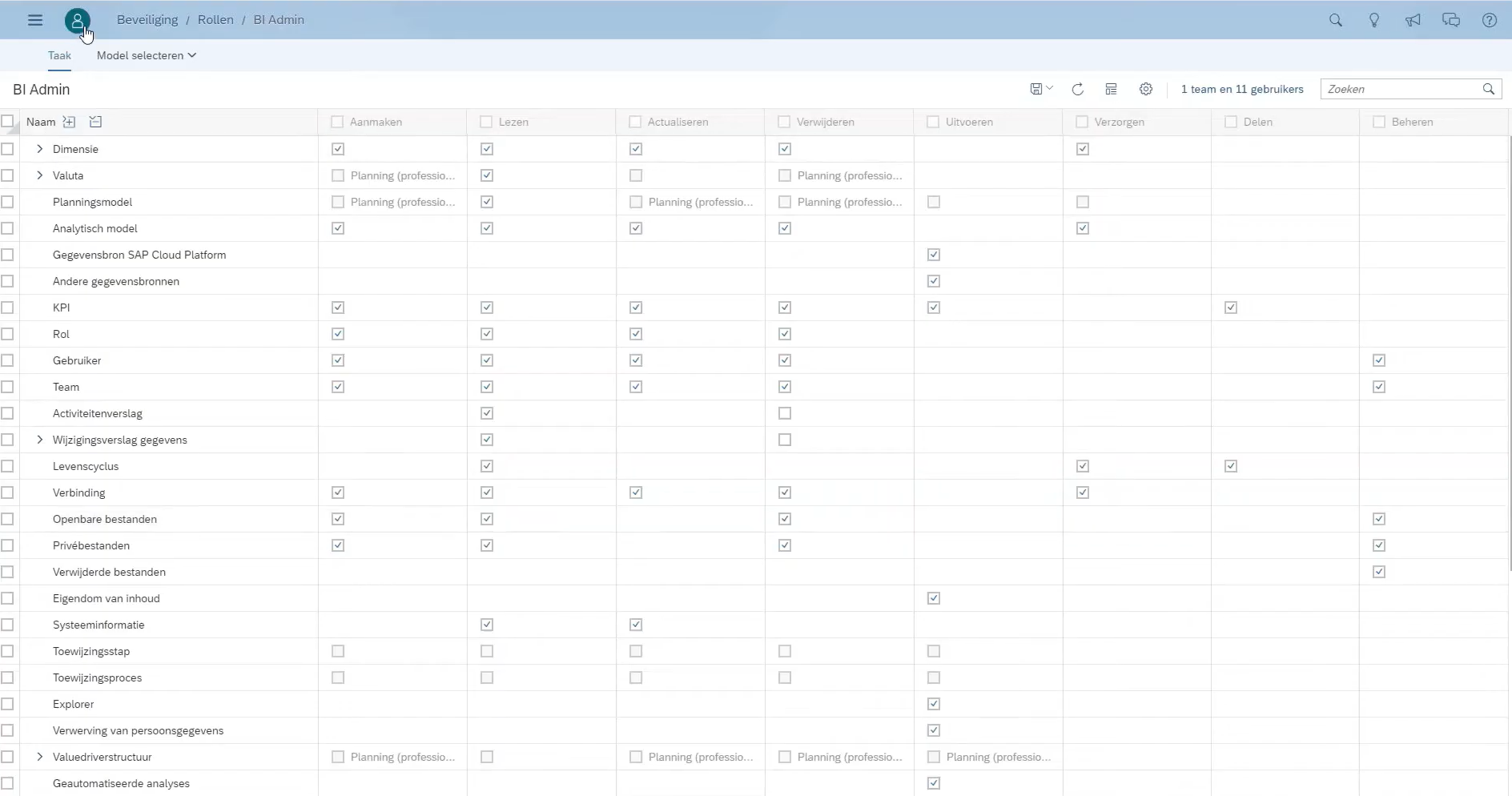Open the help question mark icon

point(1489,20)
